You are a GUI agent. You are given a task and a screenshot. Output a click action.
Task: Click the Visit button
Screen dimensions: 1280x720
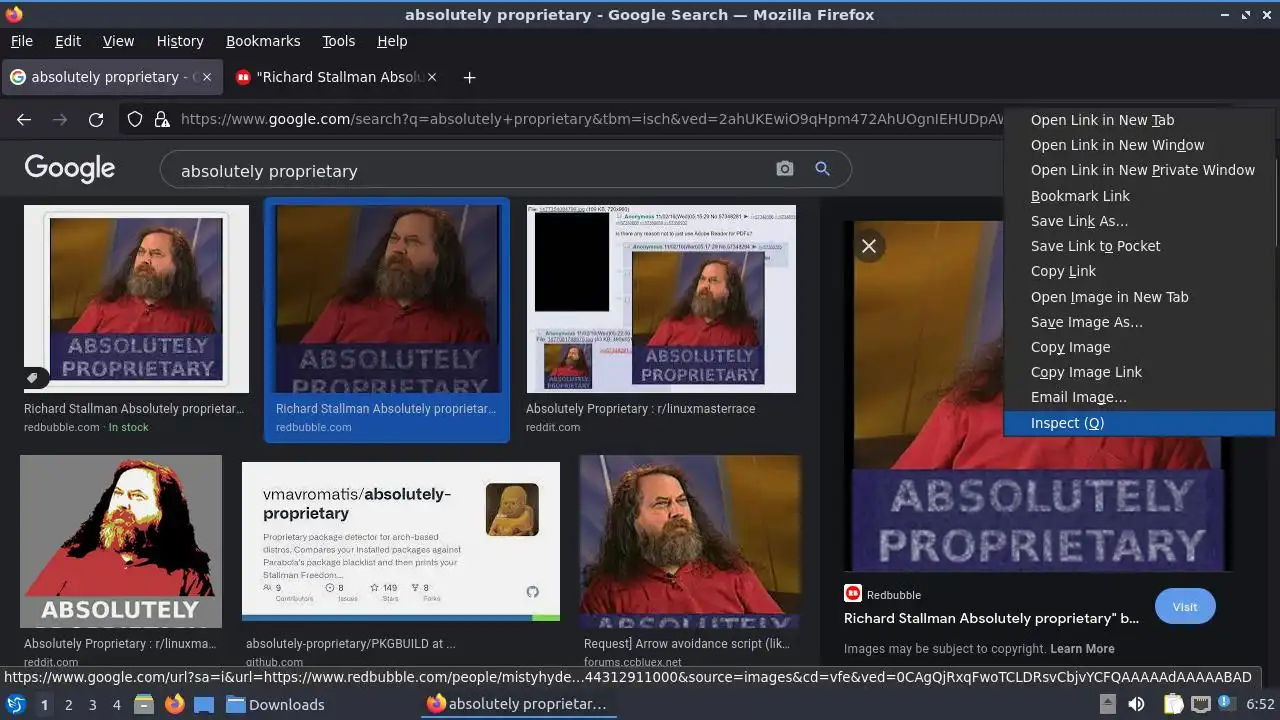click(1185, 606)
